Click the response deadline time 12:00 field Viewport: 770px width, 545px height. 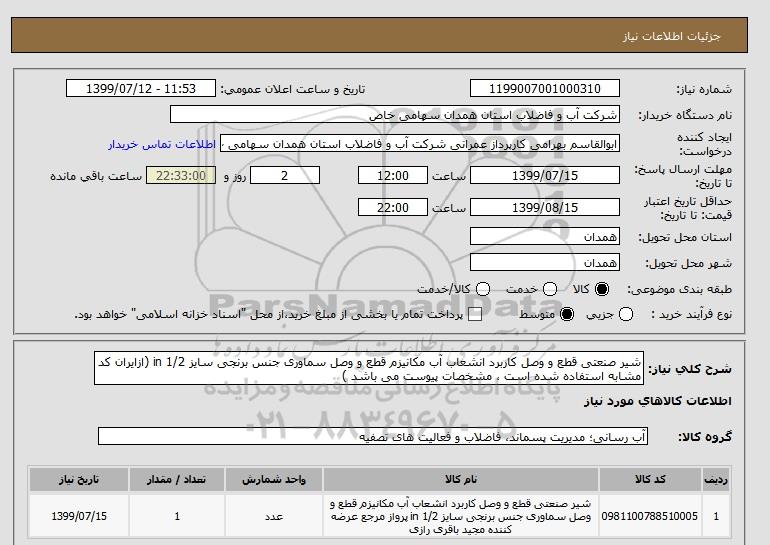click(x=393, y=175)
